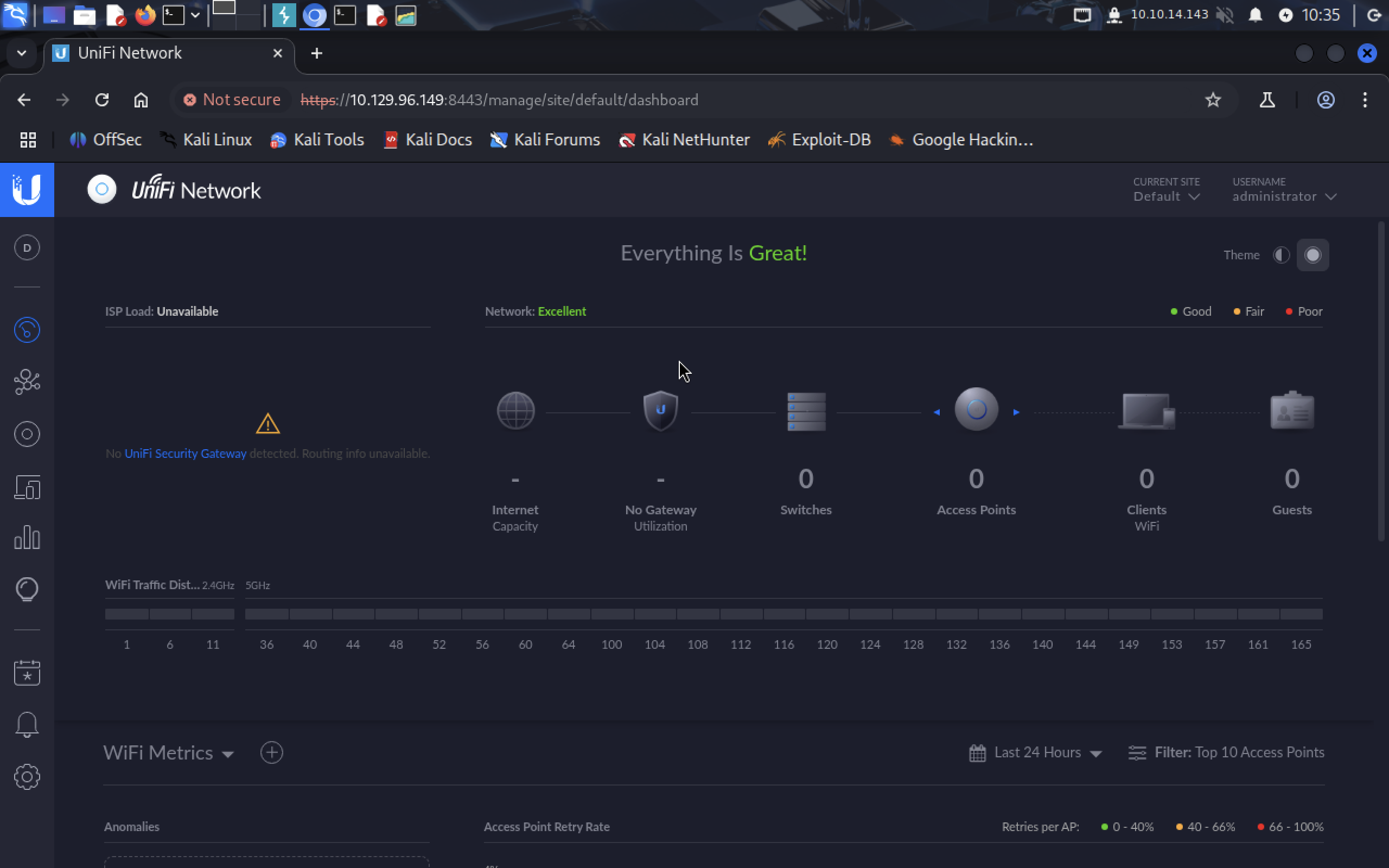Open the Alerts bell sidebar icon
This screenshot has height=868, width=1389.
pos(27,724)
